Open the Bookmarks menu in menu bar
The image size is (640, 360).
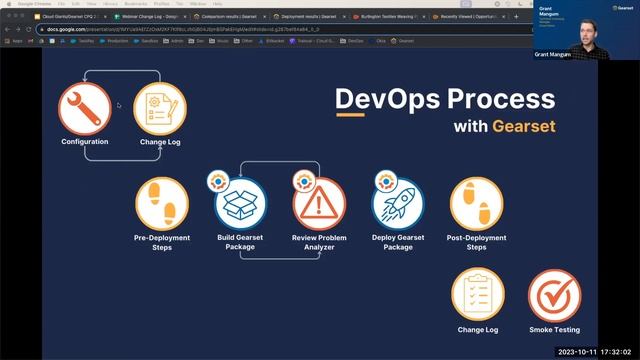point(136,4)
